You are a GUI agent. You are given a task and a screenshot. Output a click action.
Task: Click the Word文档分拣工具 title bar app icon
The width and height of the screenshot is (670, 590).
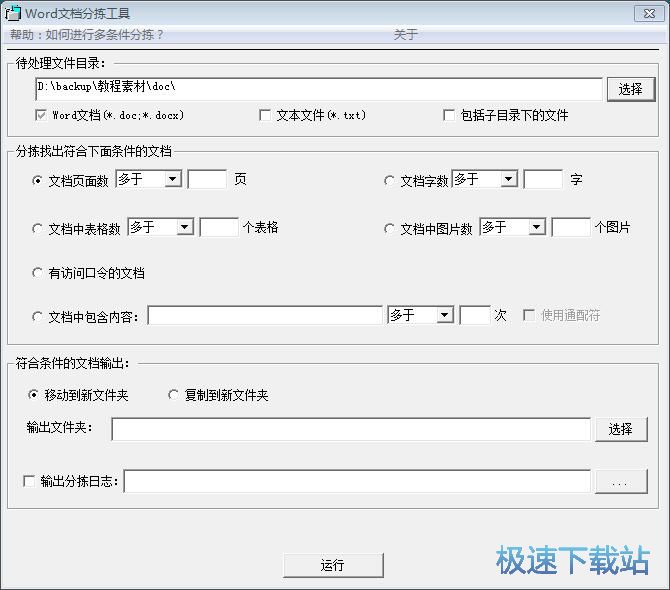[x=12, y=13]
